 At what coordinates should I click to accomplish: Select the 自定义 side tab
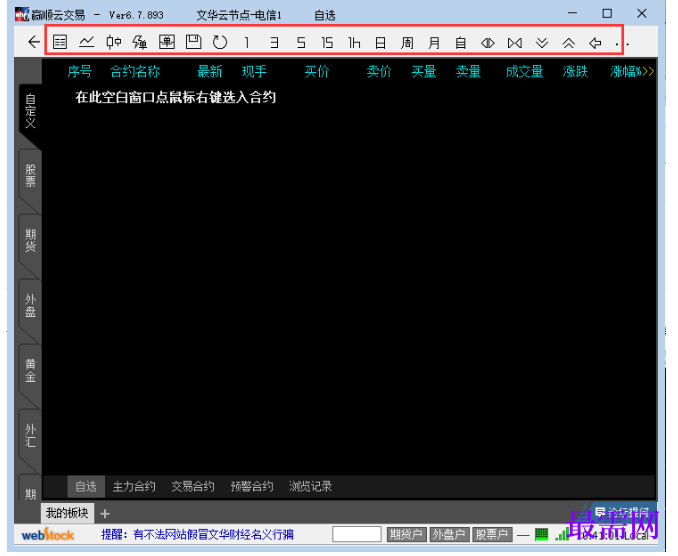pyautogui.click(x=30, y=111)
